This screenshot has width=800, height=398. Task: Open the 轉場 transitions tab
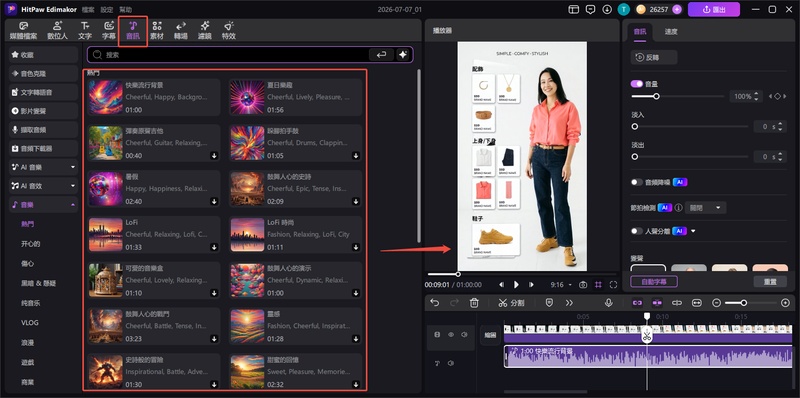181,31
